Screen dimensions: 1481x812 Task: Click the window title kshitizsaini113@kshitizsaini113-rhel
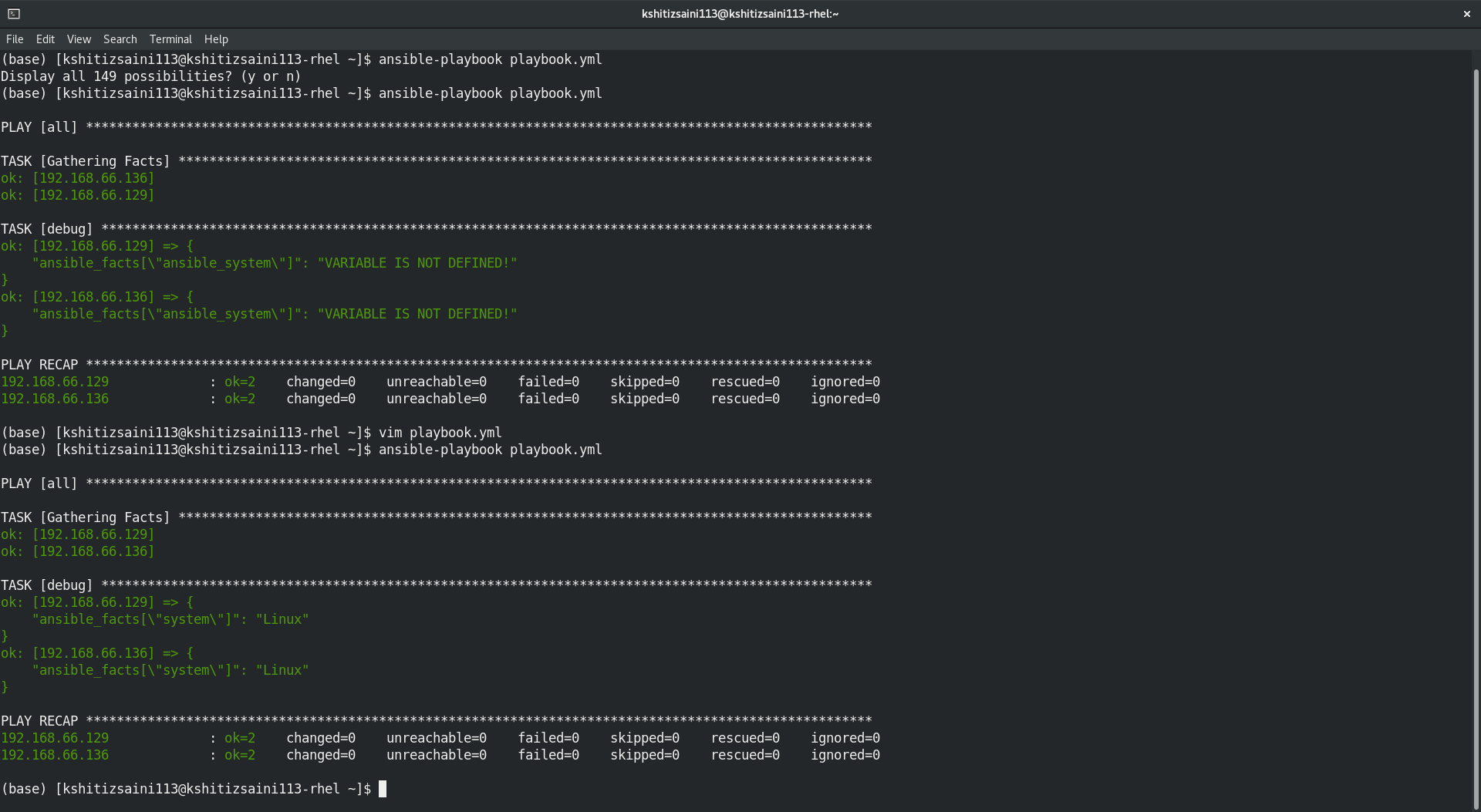point(740,14)
